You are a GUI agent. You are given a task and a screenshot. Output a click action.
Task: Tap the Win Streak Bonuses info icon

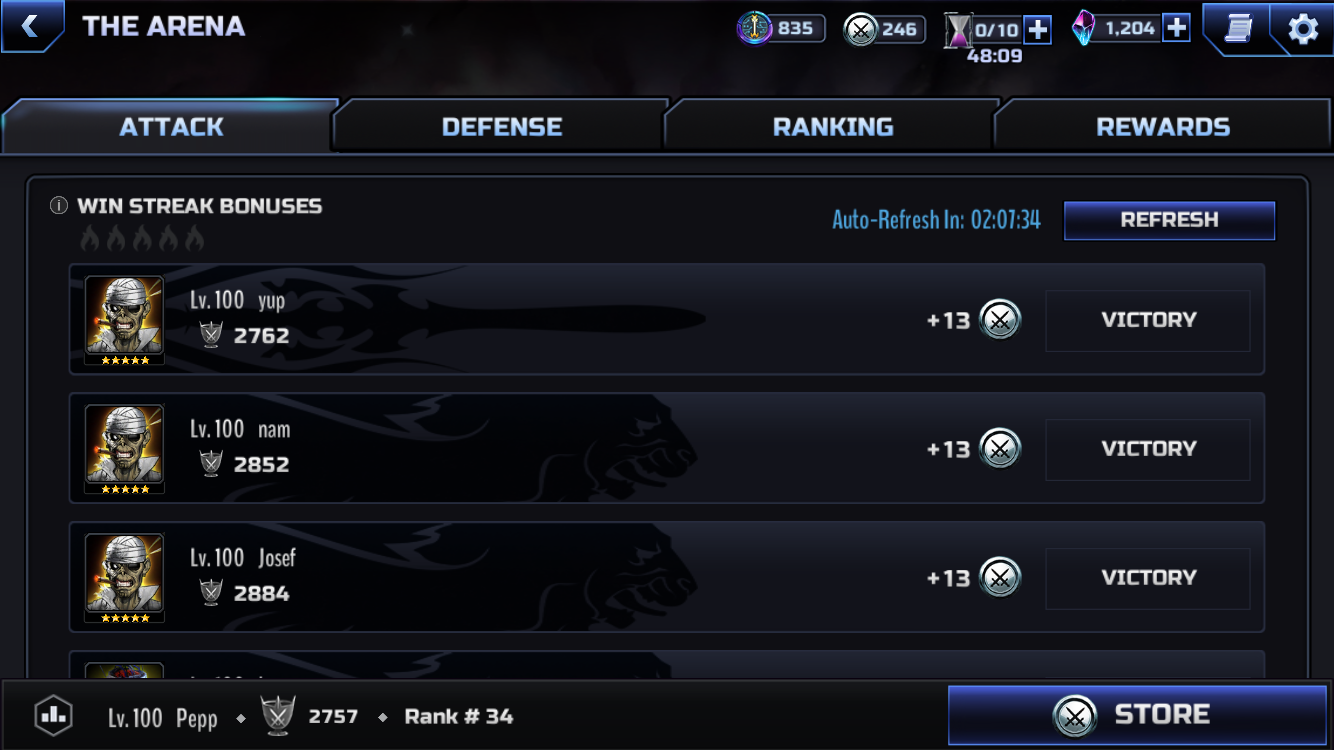(59, 206)
